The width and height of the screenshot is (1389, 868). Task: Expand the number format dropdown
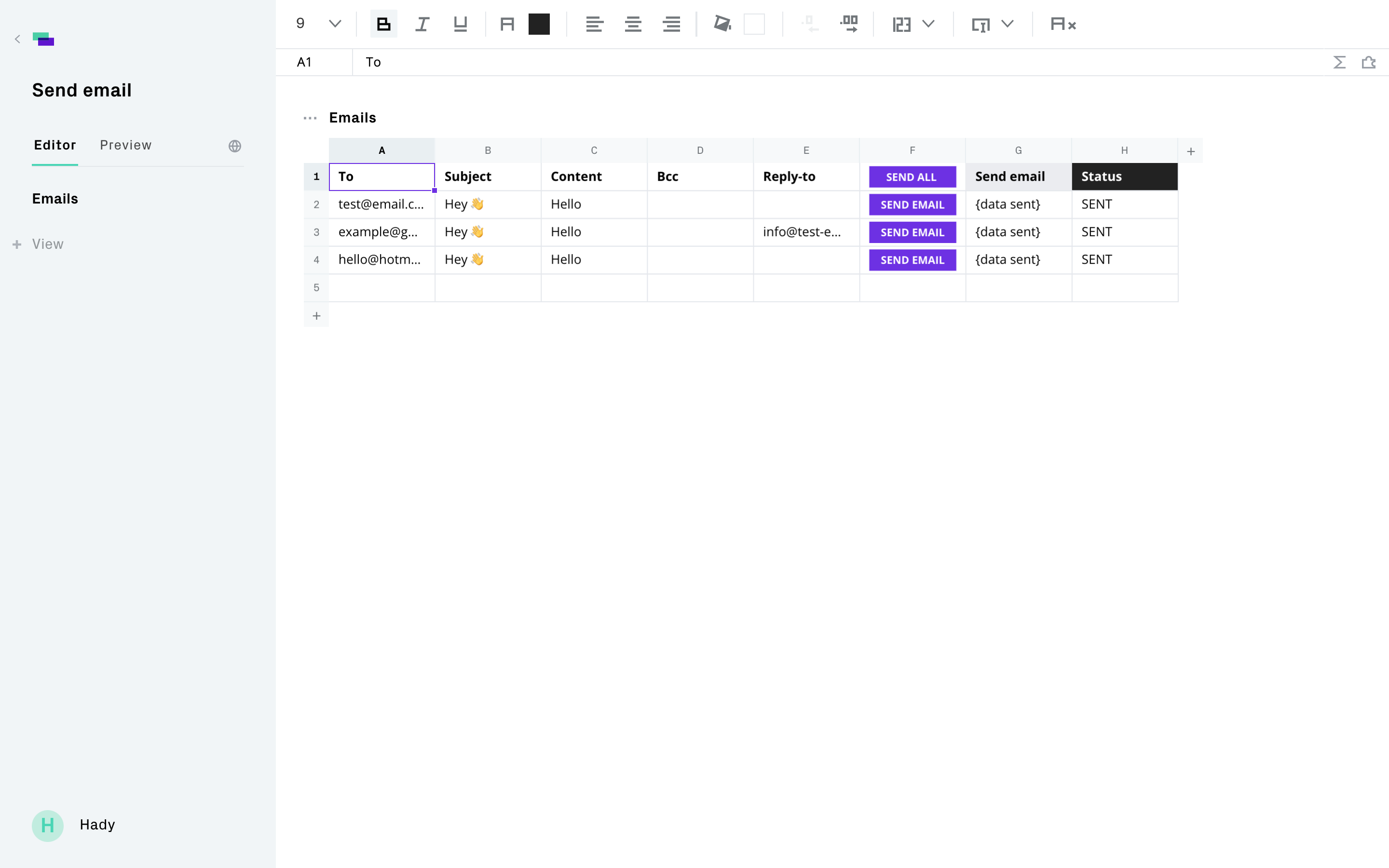tap(928, 24)
